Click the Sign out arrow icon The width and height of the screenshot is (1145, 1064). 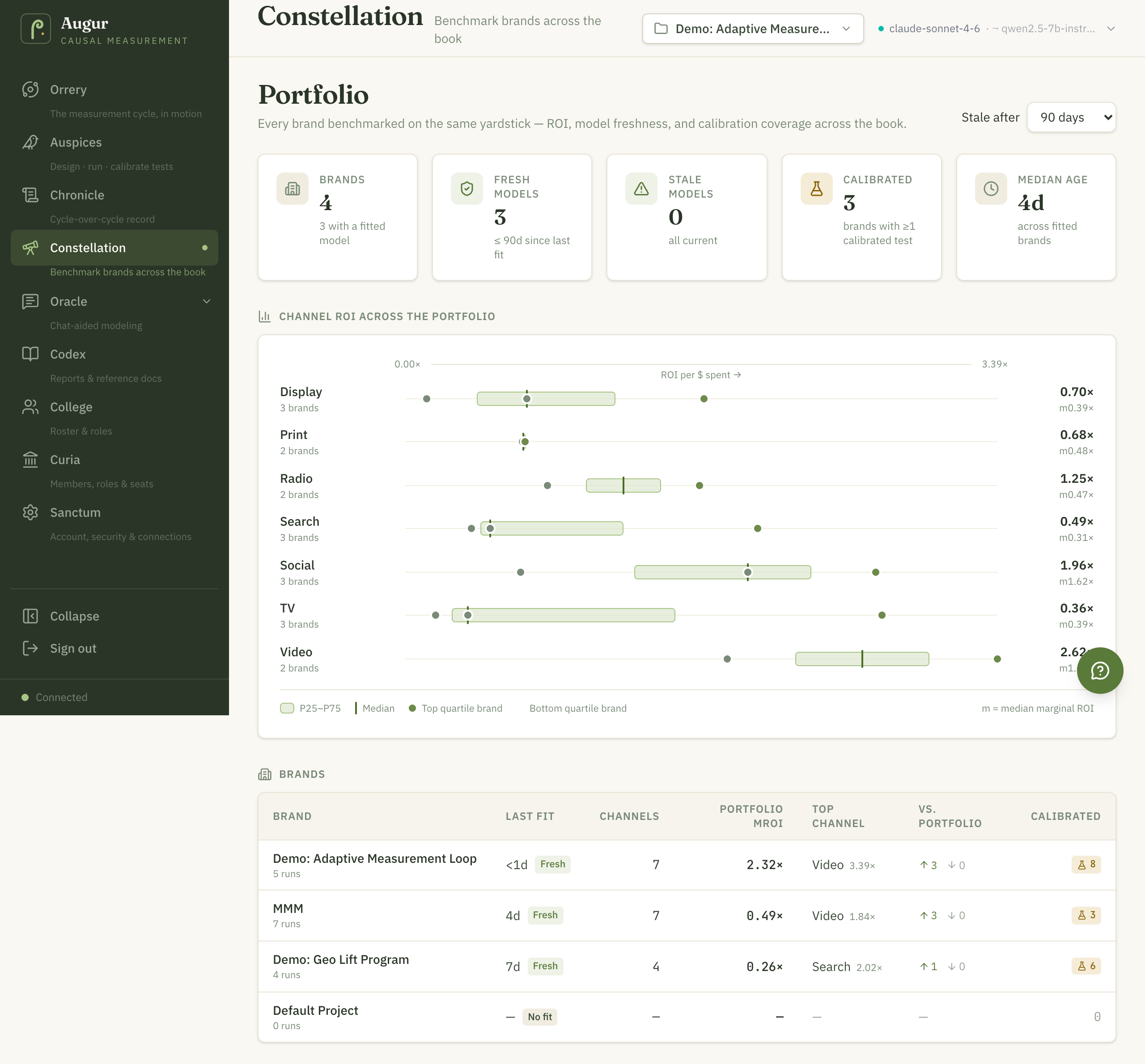pyautogui.click(x=30, y=648)
